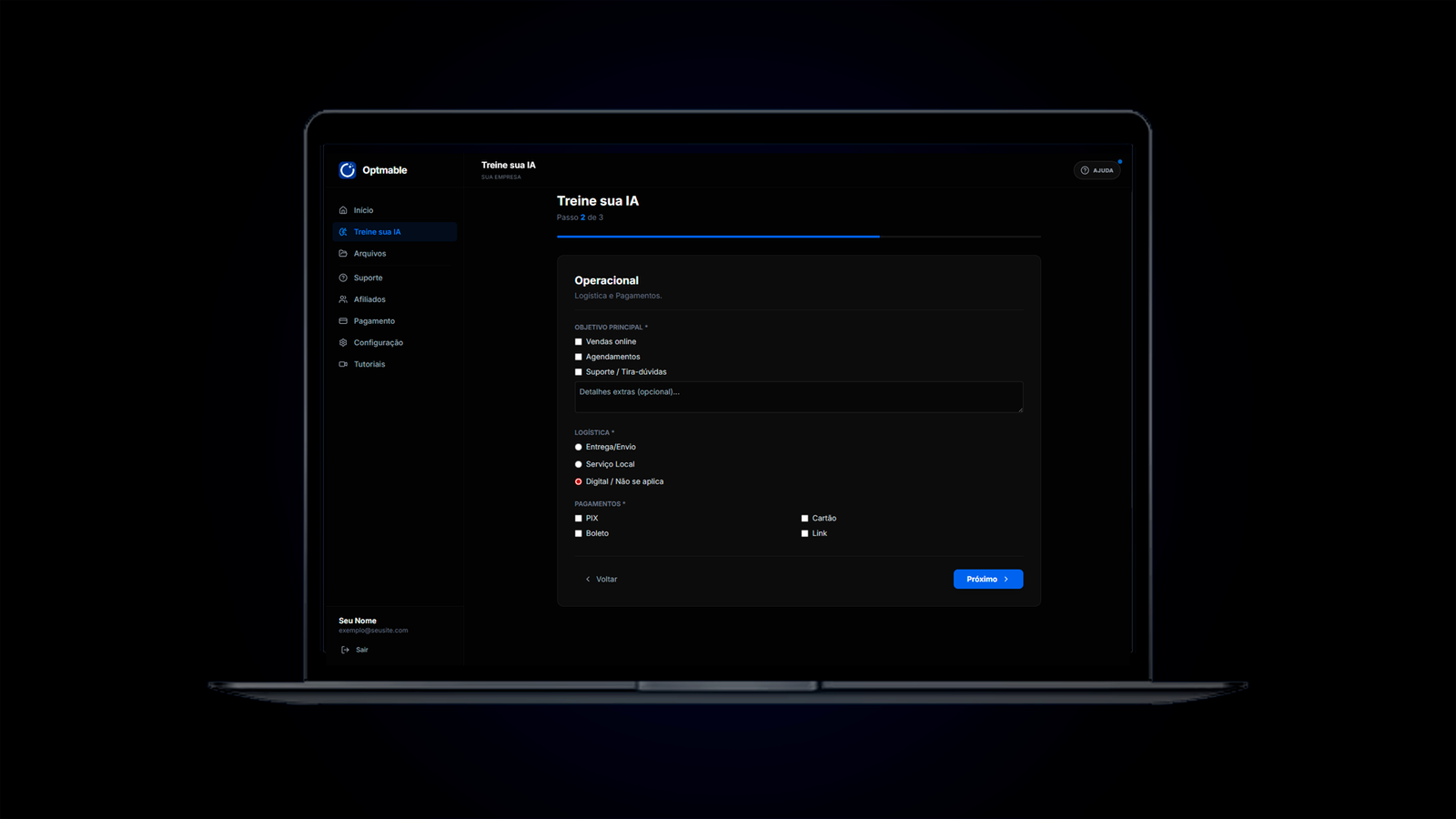This screenshot has width=1456, height=819.
Task: Open Início via the home icon
Action: click(343, 210)
